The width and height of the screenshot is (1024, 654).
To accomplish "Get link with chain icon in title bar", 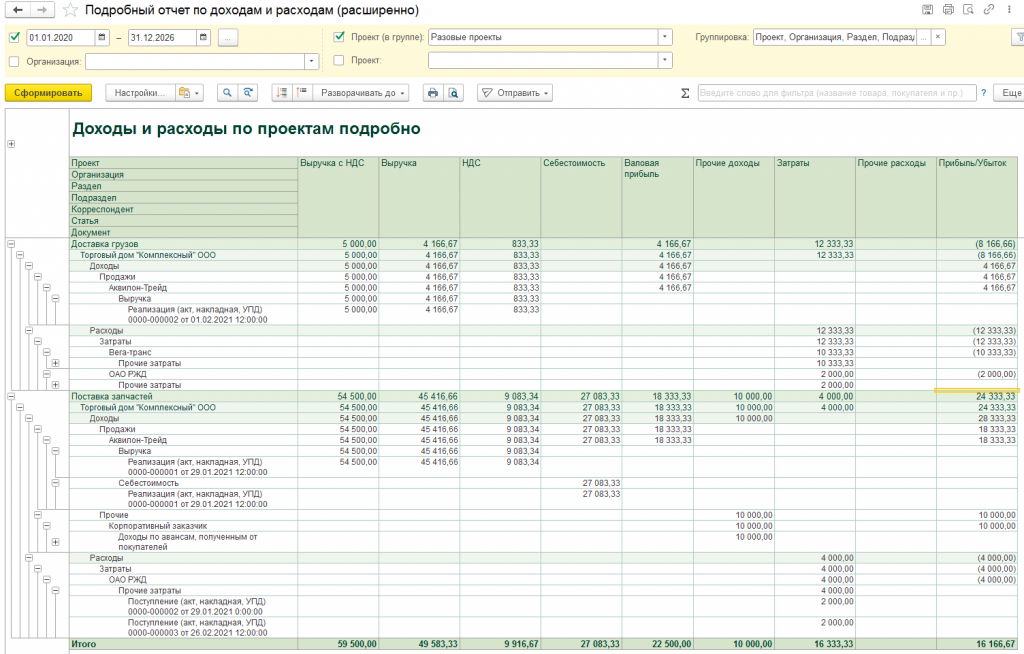I will [x=989, y=10].
